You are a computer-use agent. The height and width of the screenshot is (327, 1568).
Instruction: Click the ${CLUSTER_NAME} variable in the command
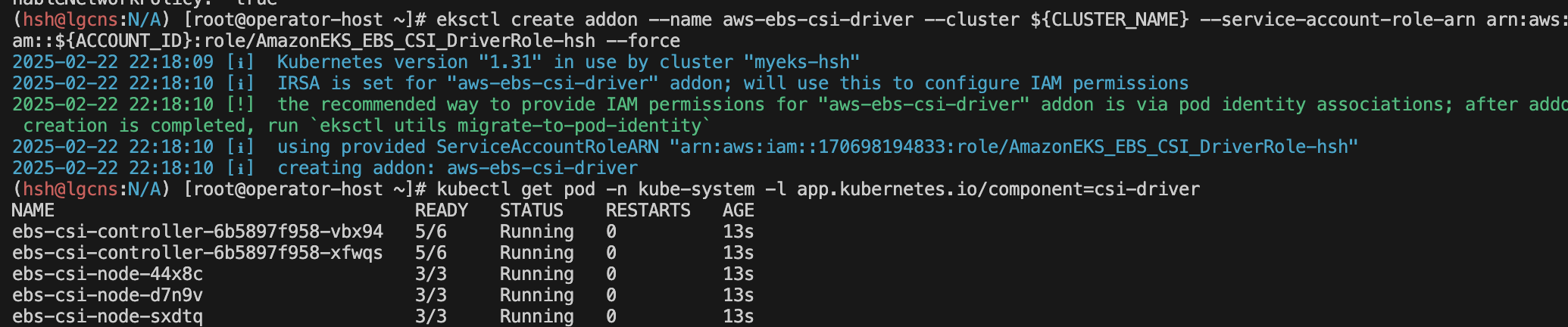click(1110, 20)
